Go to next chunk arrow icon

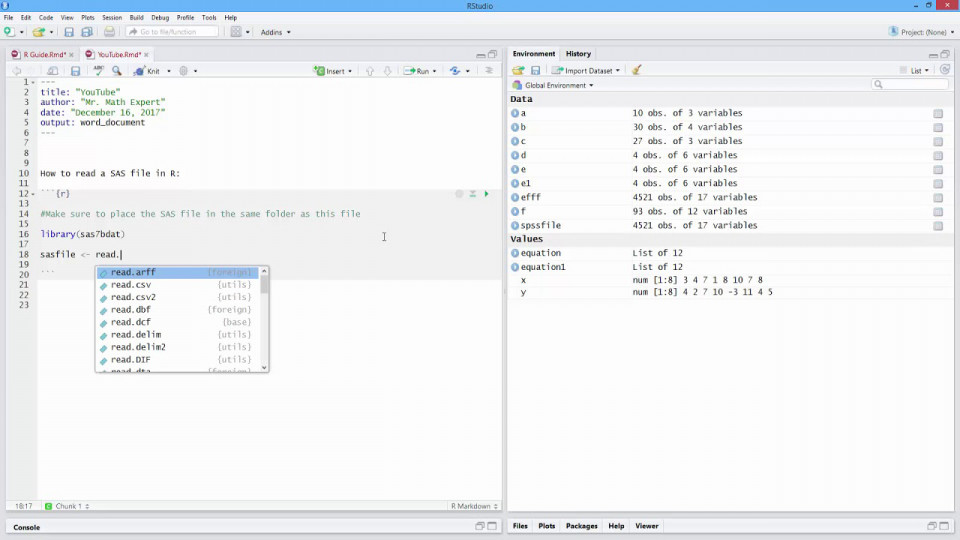[x=388, y=71]
